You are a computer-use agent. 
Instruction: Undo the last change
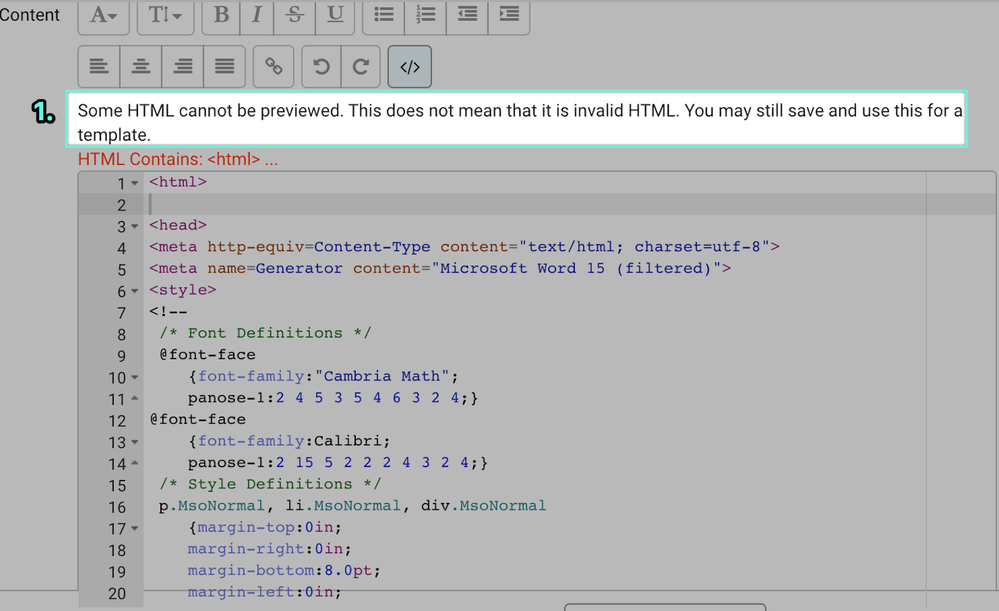(321, 67)
